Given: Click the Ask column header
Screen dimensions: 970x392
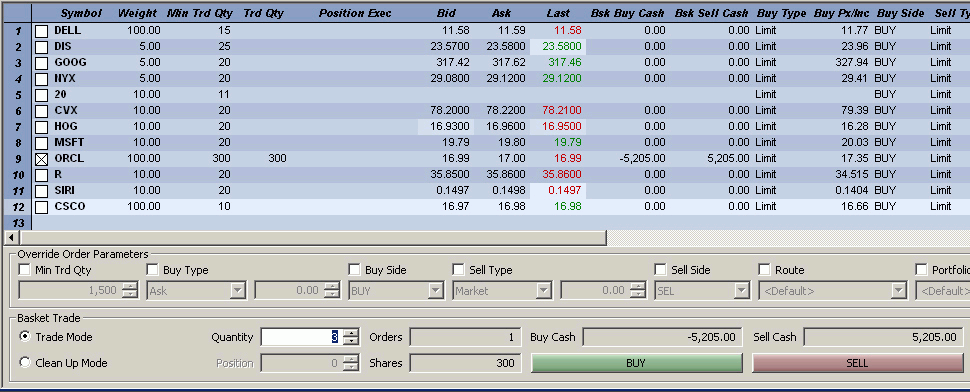Looking at the screenshot, I should (502, 13).
